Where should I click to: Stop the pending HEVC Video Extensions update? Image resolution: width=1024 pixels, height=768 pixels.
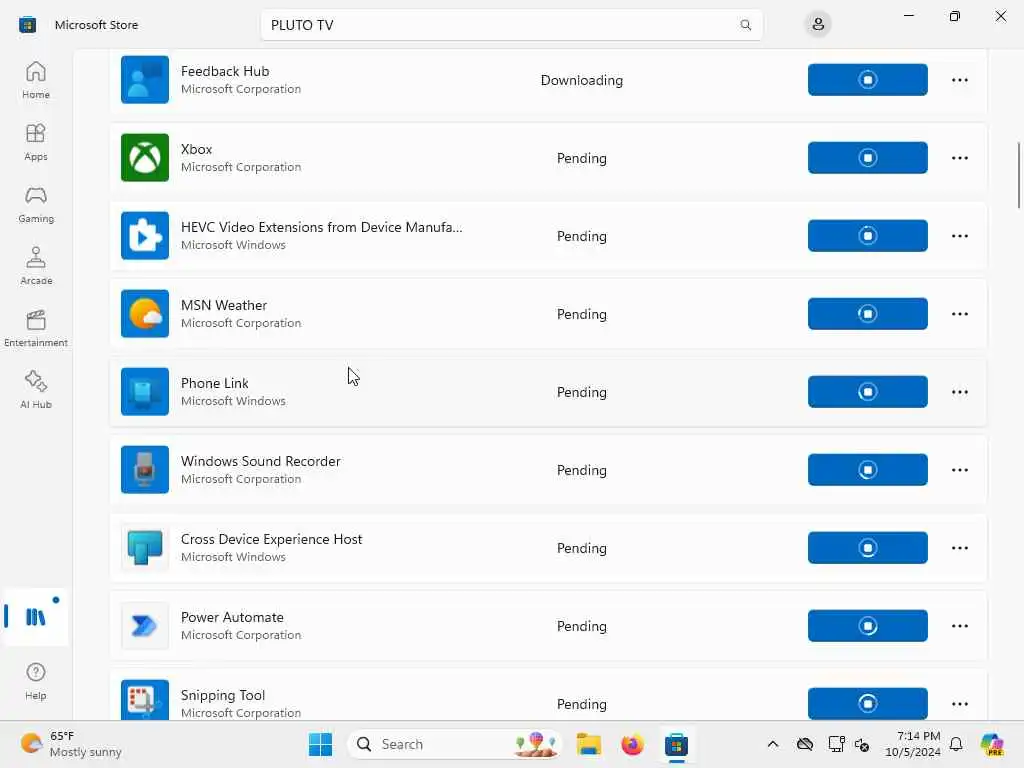pyautogui.click(x=867, y=236)
